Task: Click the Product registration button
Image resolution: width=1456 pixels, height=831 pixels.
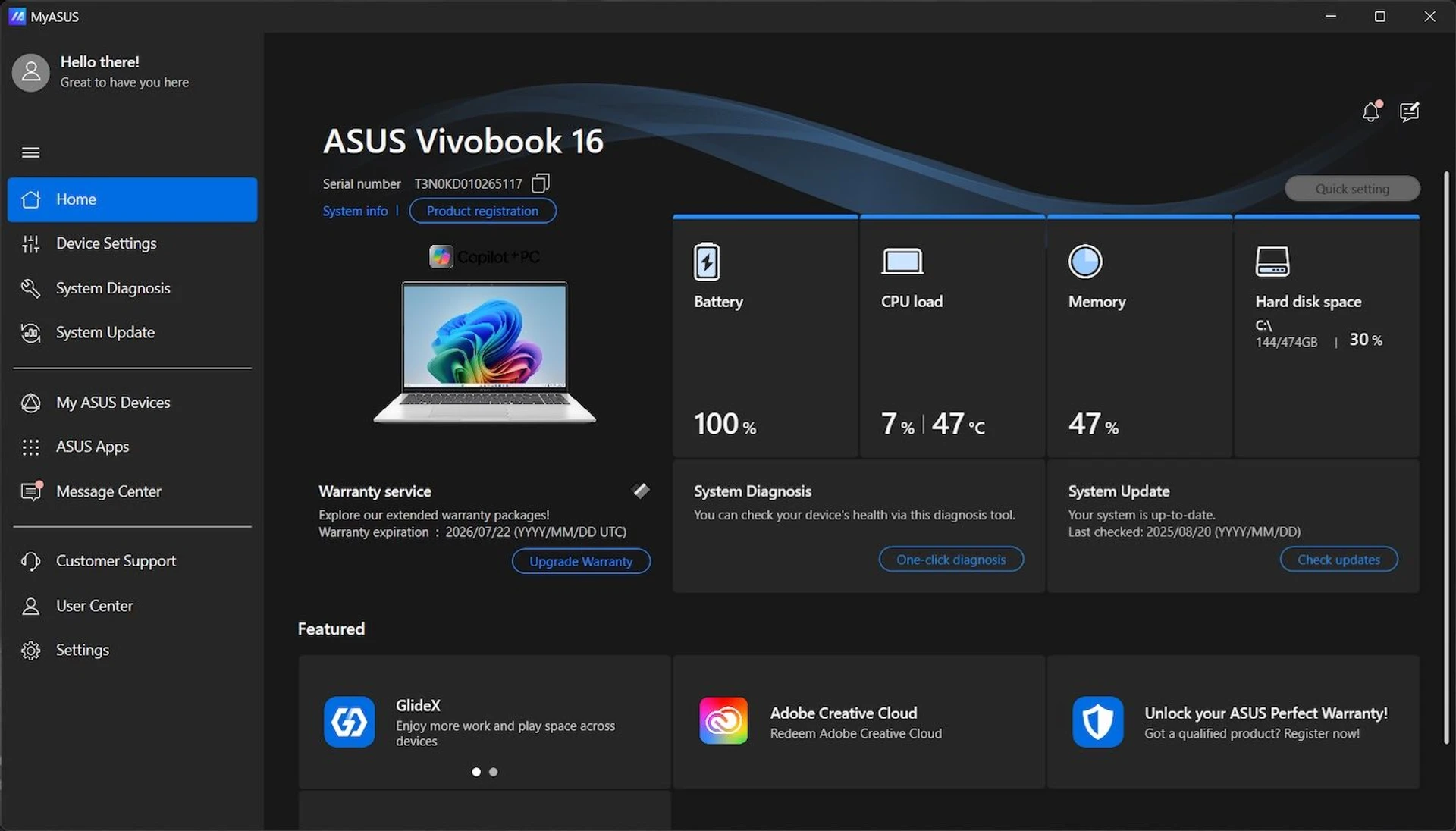Action: point(482,211)
